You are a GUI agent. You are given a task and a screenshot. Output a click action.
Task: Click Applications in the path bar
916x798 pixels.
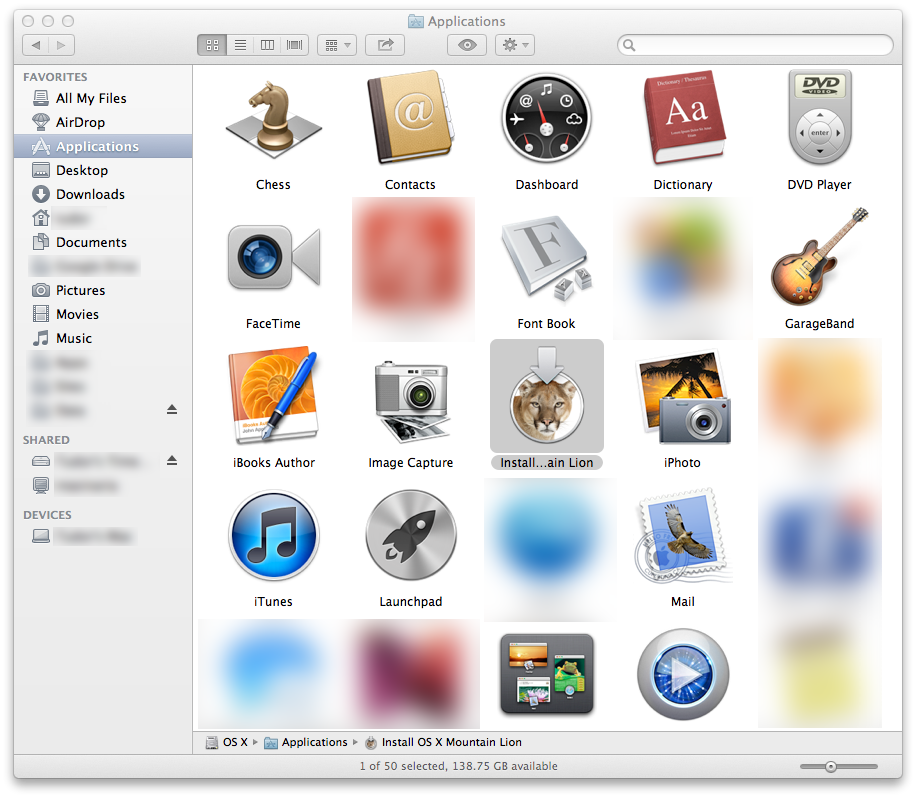coord(306,743)
